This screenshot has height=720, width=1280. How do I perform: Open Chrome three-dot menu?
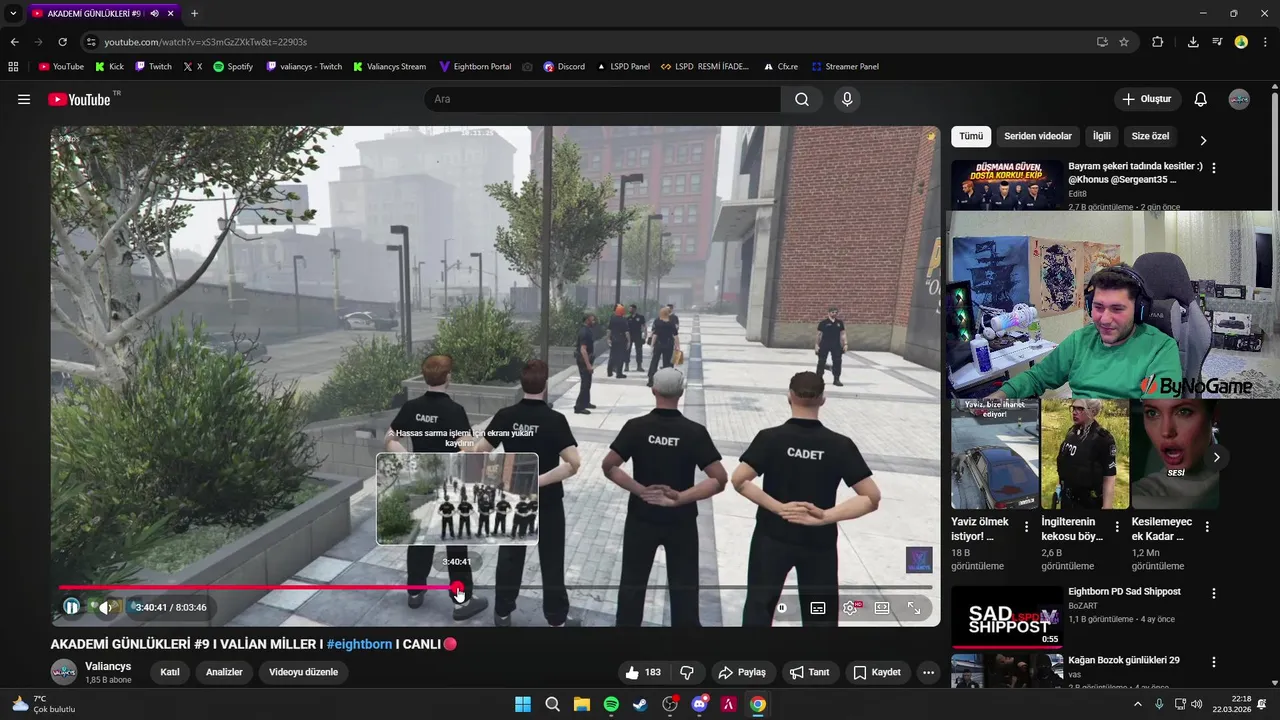tap(1265, 42)
